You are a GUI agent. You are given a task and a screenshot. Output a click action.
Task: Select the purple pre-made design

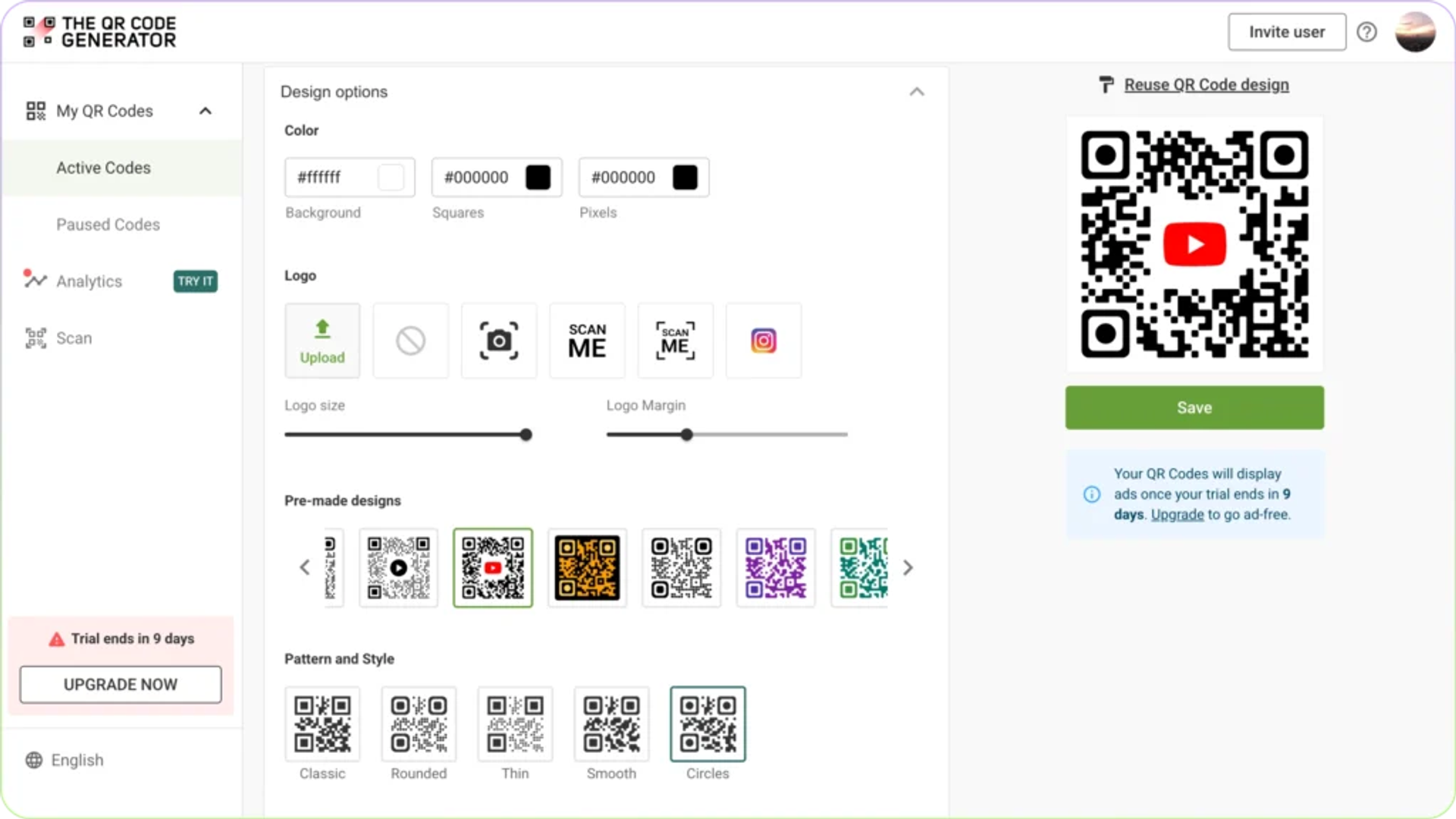click(x=776, y=567)
